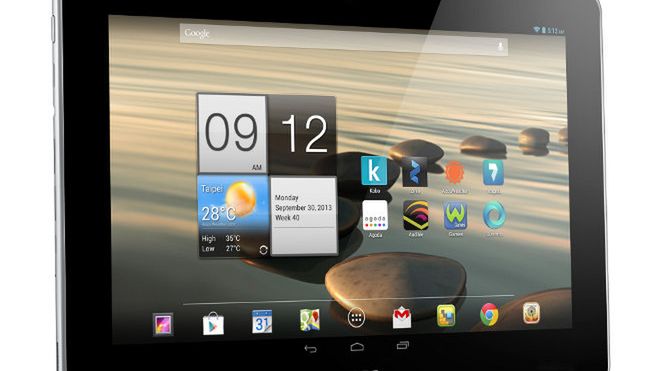Launch the blue zigzag arrow app
This screenshot has width=660, height=371.
(415, 172)
